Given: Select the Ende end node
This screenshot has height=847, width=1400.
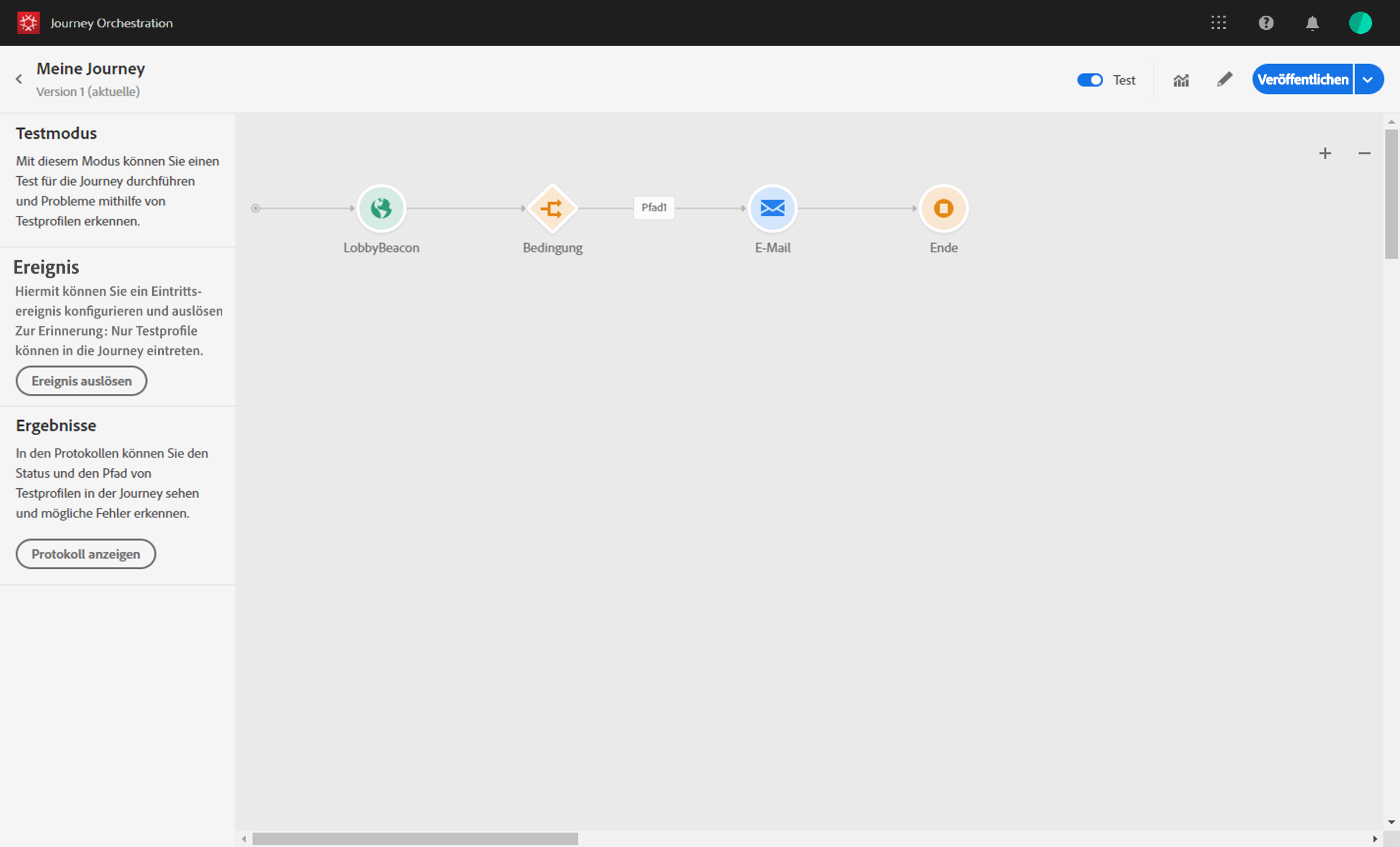Looking at the screenshot, I should (943, 208).
